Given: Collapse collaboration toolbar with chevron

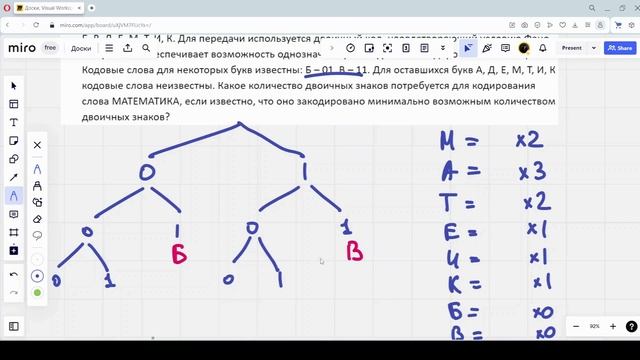Looking at the screenshot, I should (x=331, y=48).
